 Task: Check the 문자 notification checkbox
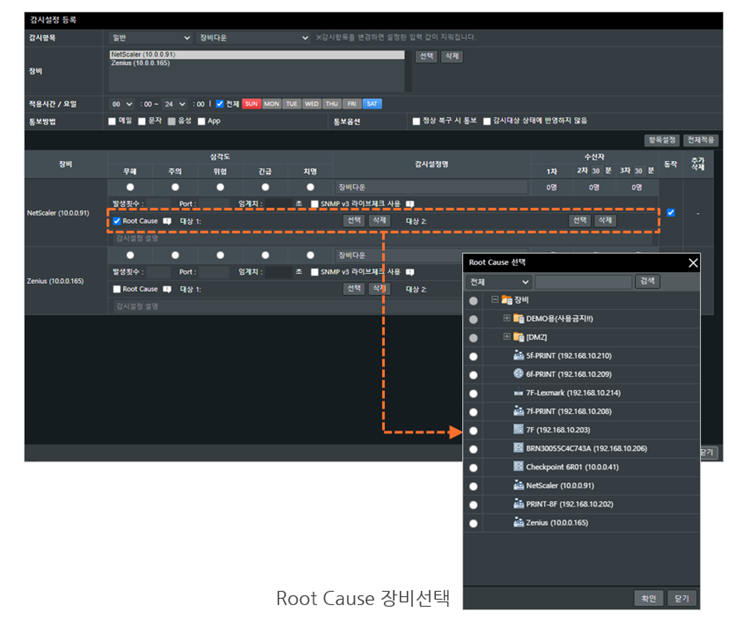click(141, 121)
